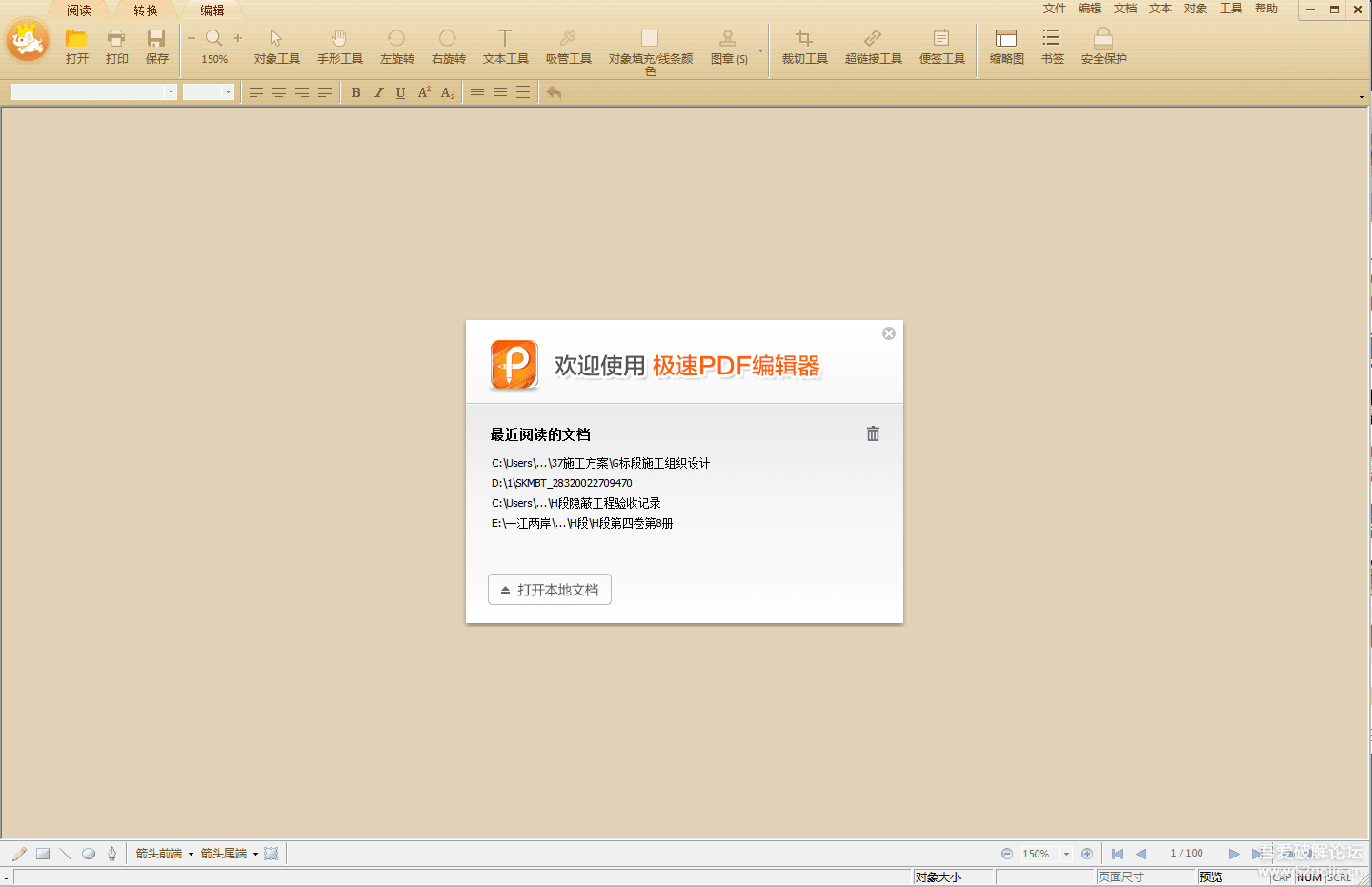Toggle bold formatting

[355, 92]
